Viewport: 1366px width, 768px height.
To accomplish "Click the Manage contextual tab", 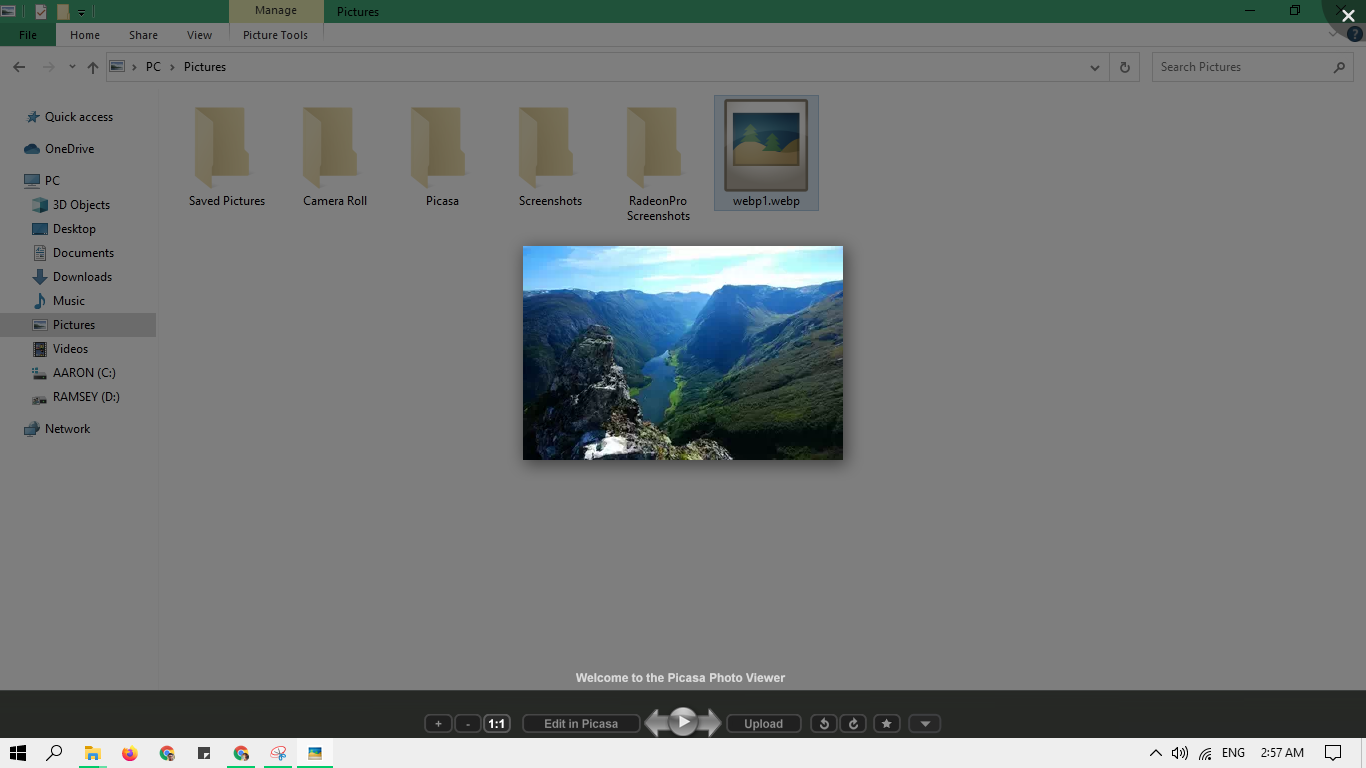I will (276, 11).
